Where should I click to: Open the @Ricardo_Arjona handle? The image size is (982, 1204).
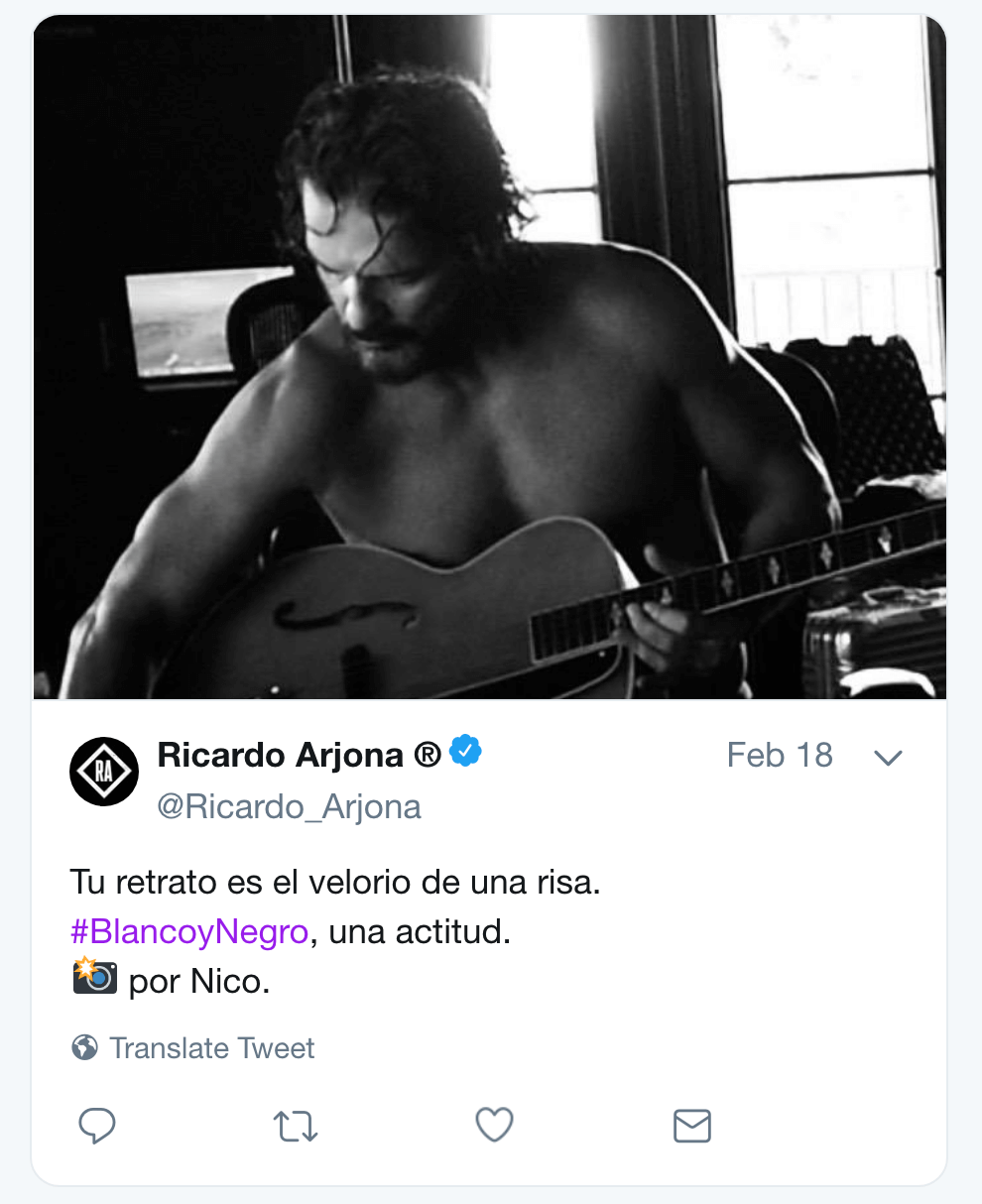click(290, 807)
